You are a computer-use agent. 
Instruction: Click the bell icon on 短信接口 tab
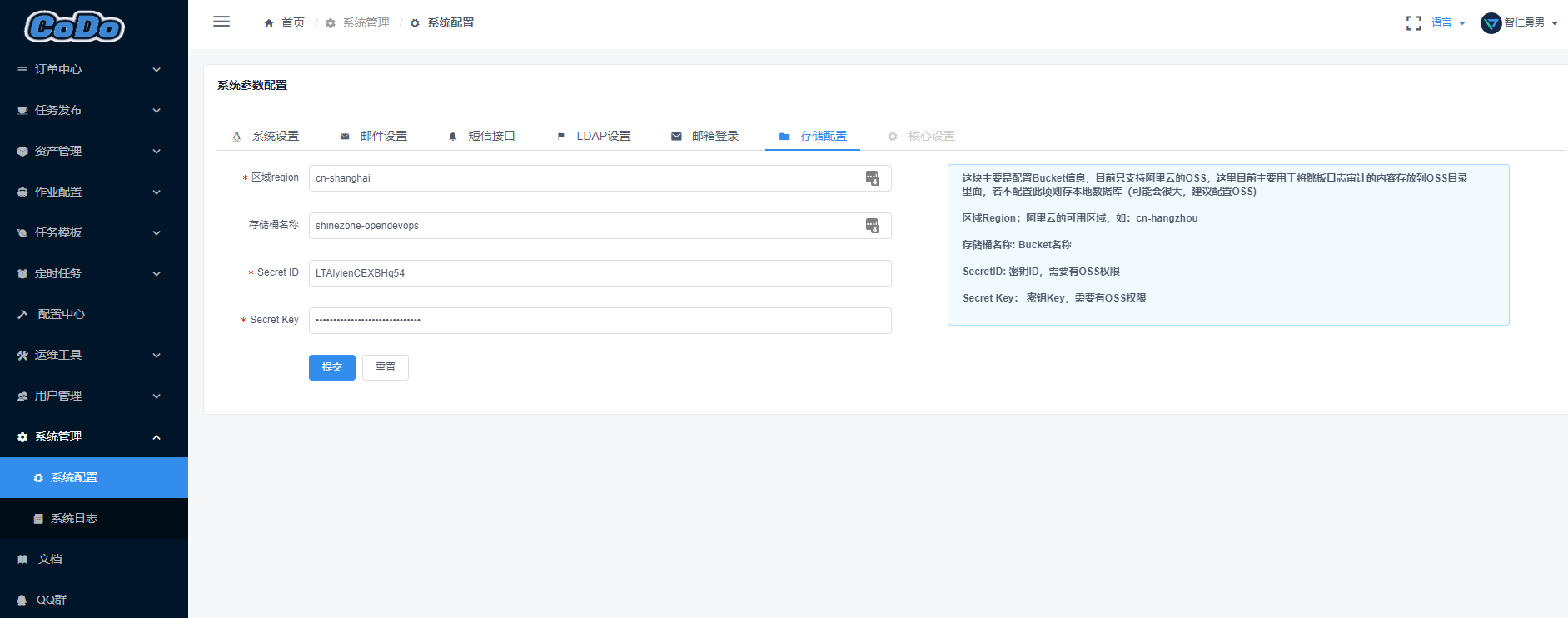(453, 137)
